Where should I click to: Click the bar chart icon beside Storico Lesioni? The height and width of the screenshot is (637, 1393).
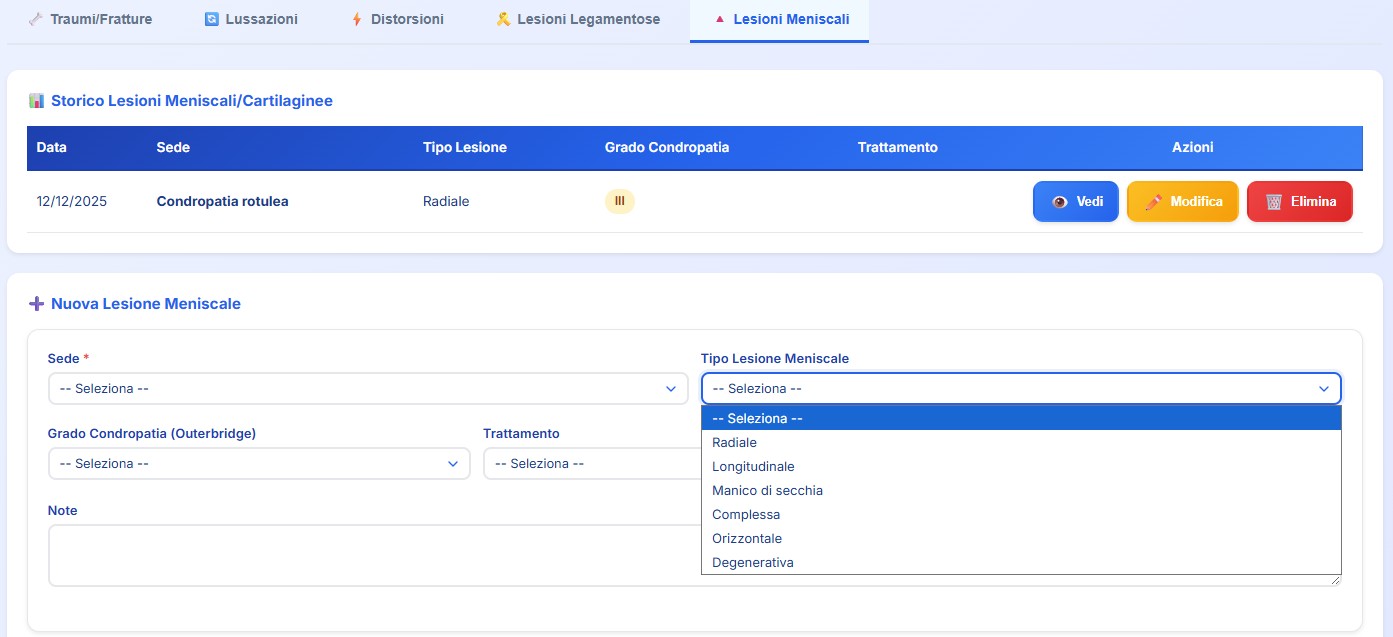(x=37, y=101)
